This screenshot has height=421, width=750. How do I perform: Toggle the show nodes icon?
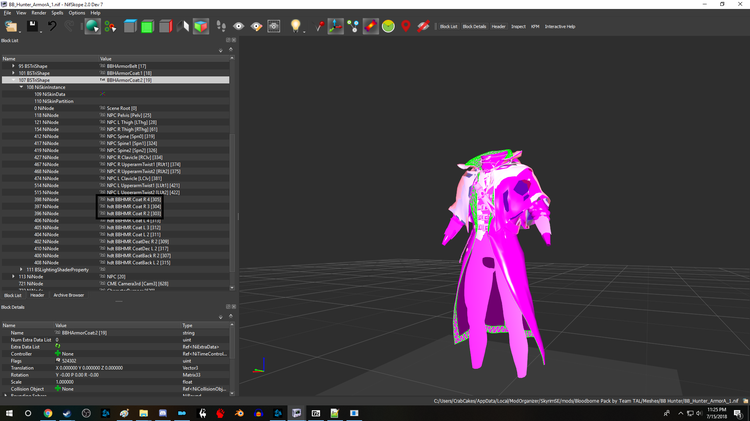tap(353, 26)
